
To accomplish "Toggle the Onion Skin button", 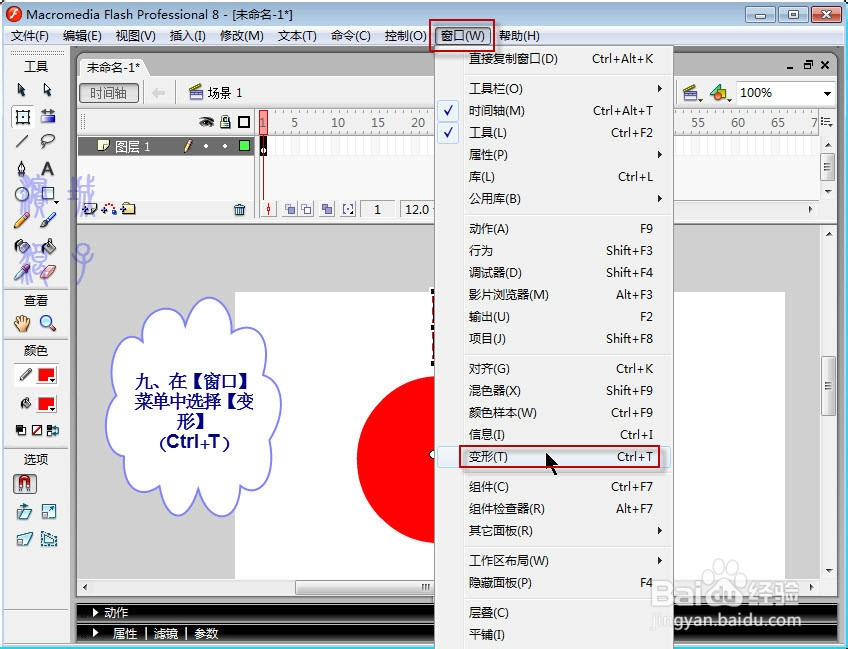I will pos(290,209).
